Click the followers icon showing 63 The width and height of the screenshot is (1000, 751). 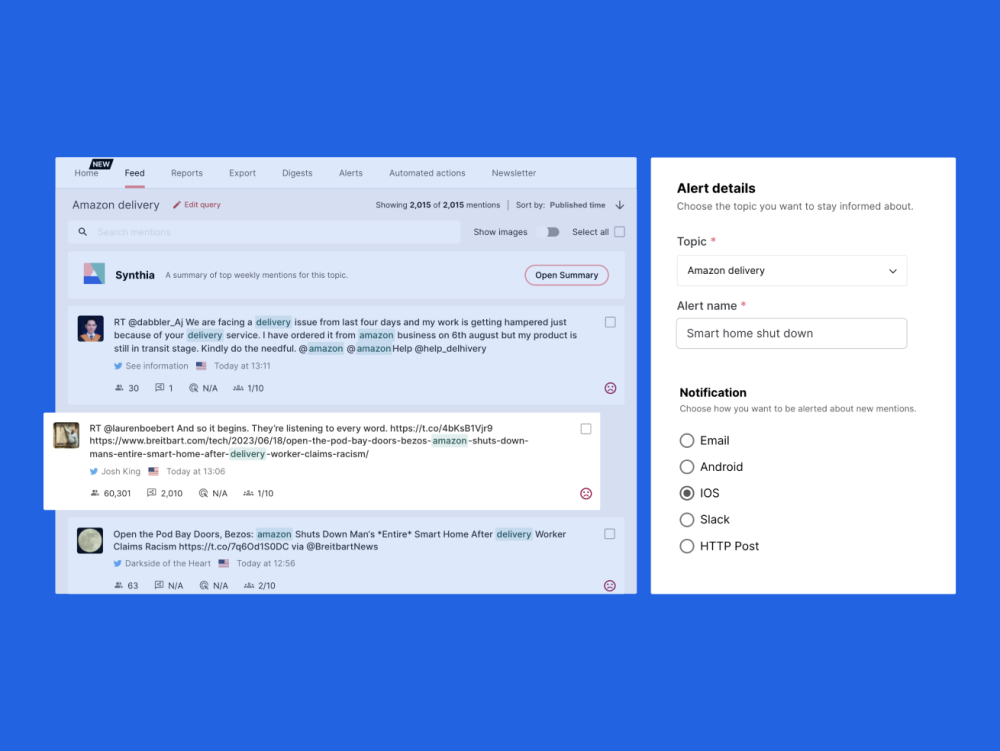point(119,585)
